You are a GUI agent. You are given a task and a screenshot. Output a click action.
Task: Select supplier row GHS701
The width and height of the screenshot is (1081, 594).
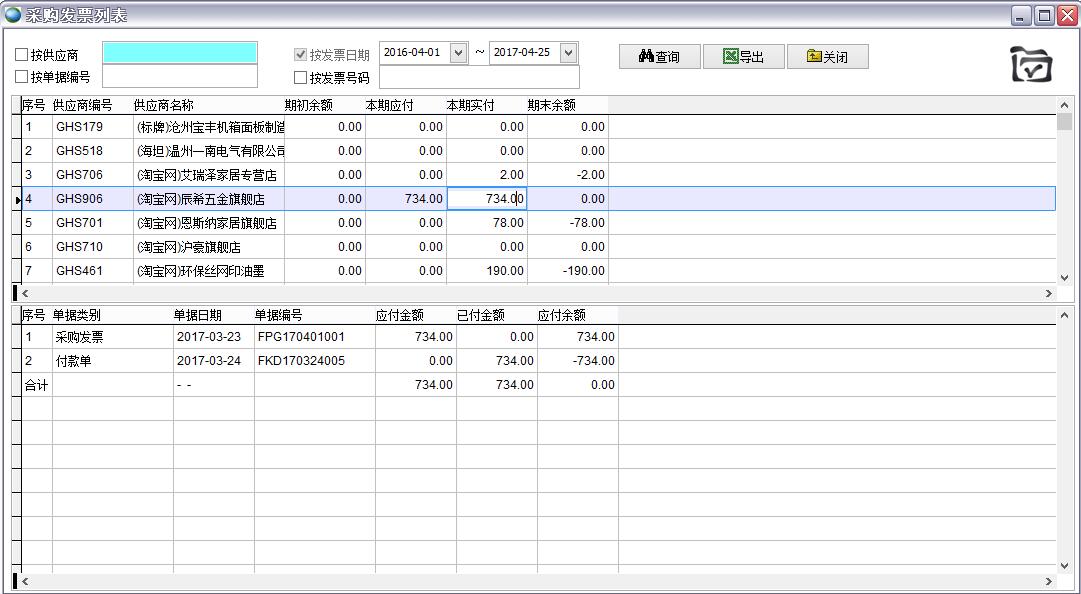(x=80, y=223)
